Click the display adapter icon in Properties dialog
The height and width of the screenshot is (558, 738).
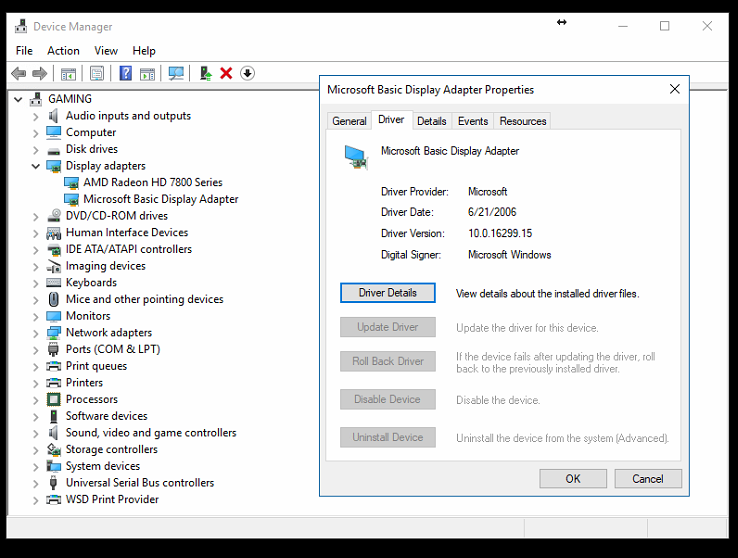[355, 157]
